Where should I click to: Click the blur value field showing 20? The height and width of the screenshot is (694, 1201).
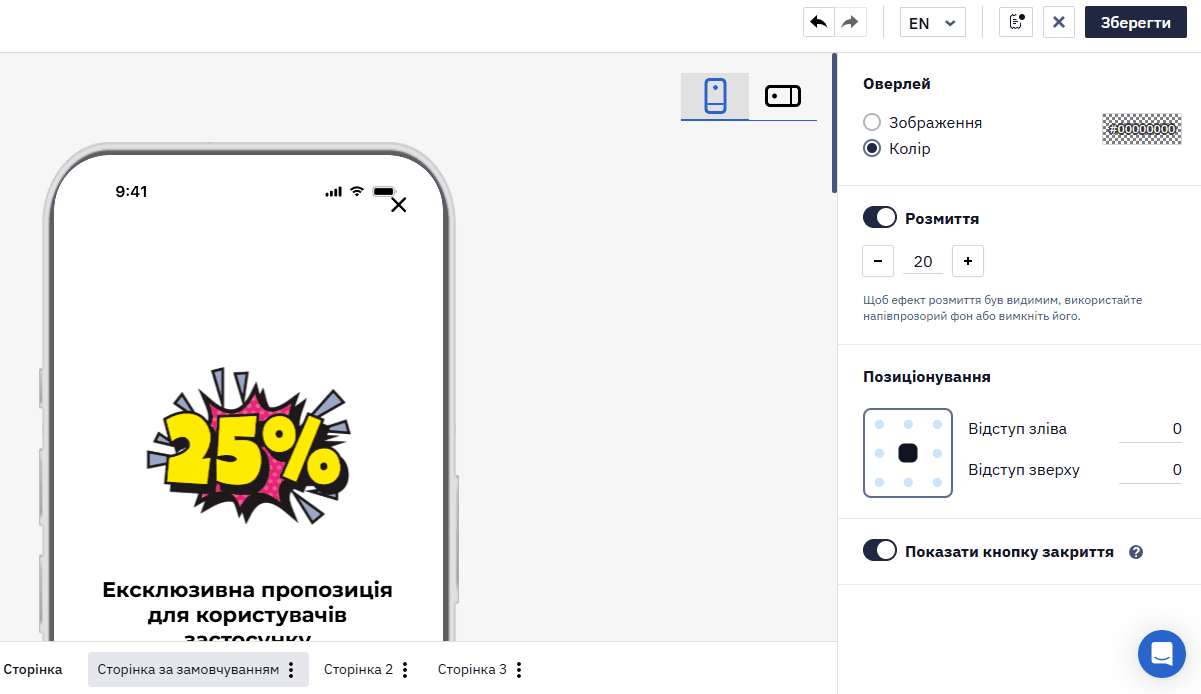point(923,261)
